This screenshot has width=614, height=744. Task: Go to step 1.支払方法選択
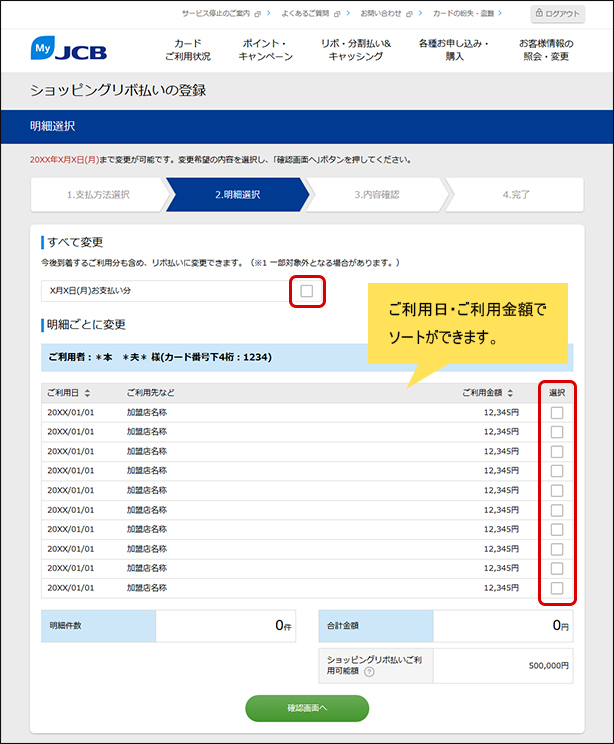tap(98, 195)
